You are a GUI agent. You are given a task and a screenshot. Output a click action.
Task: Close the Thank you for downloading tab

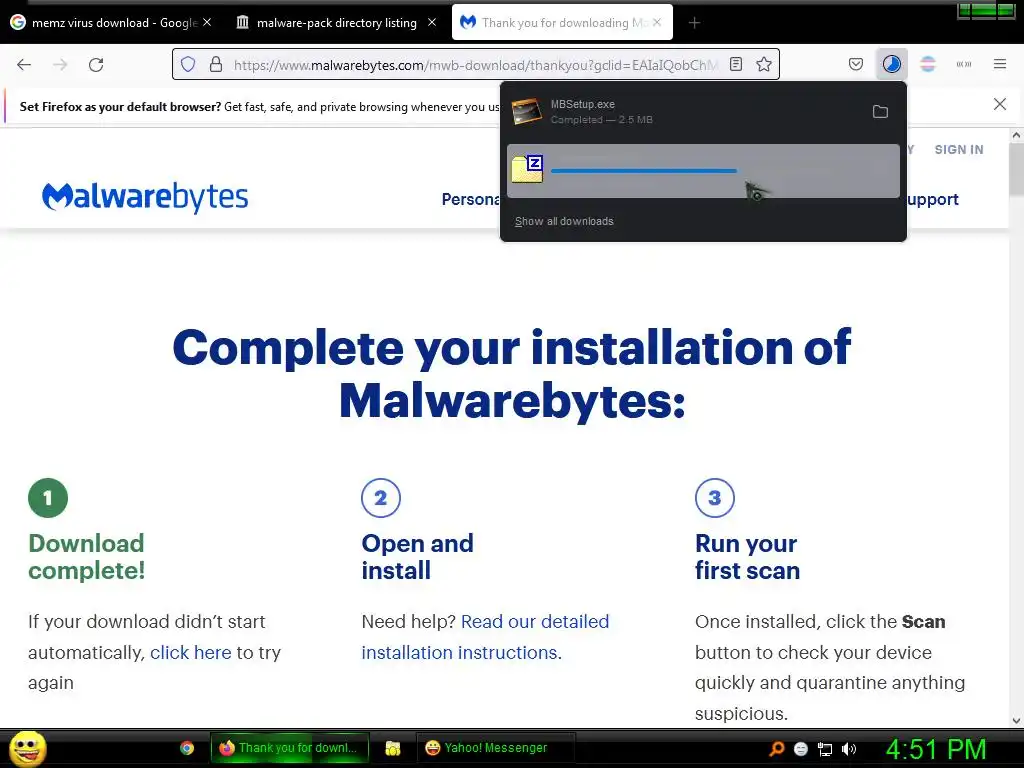tap(657, 23)
